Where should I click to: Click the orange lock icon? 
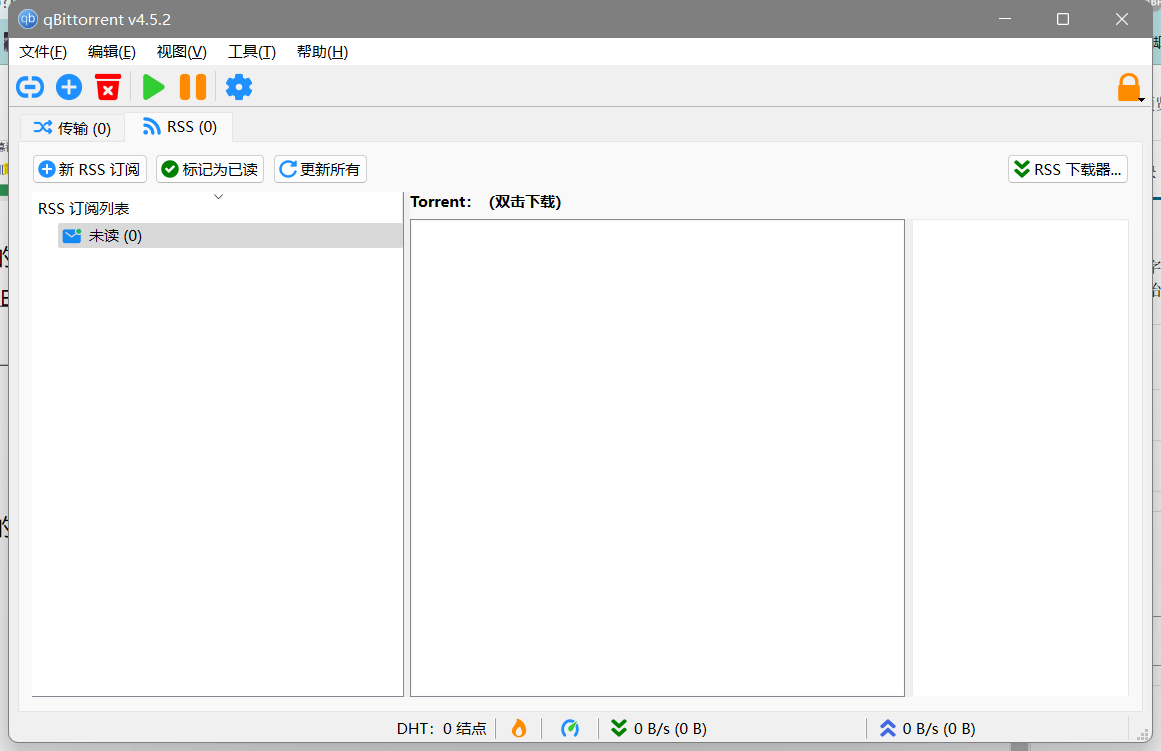[1129, 88]
